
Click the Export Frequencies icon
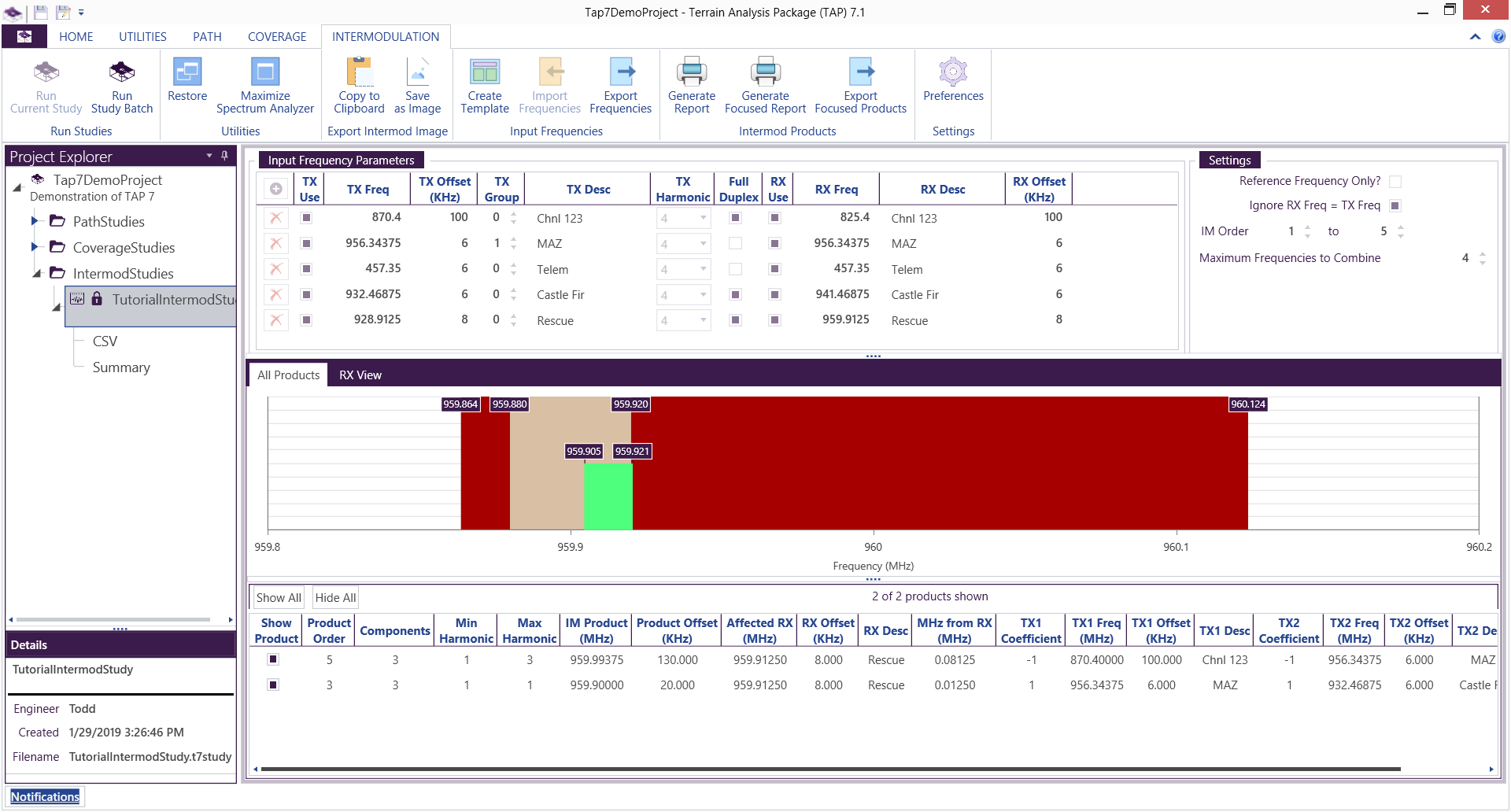[620, 73]
